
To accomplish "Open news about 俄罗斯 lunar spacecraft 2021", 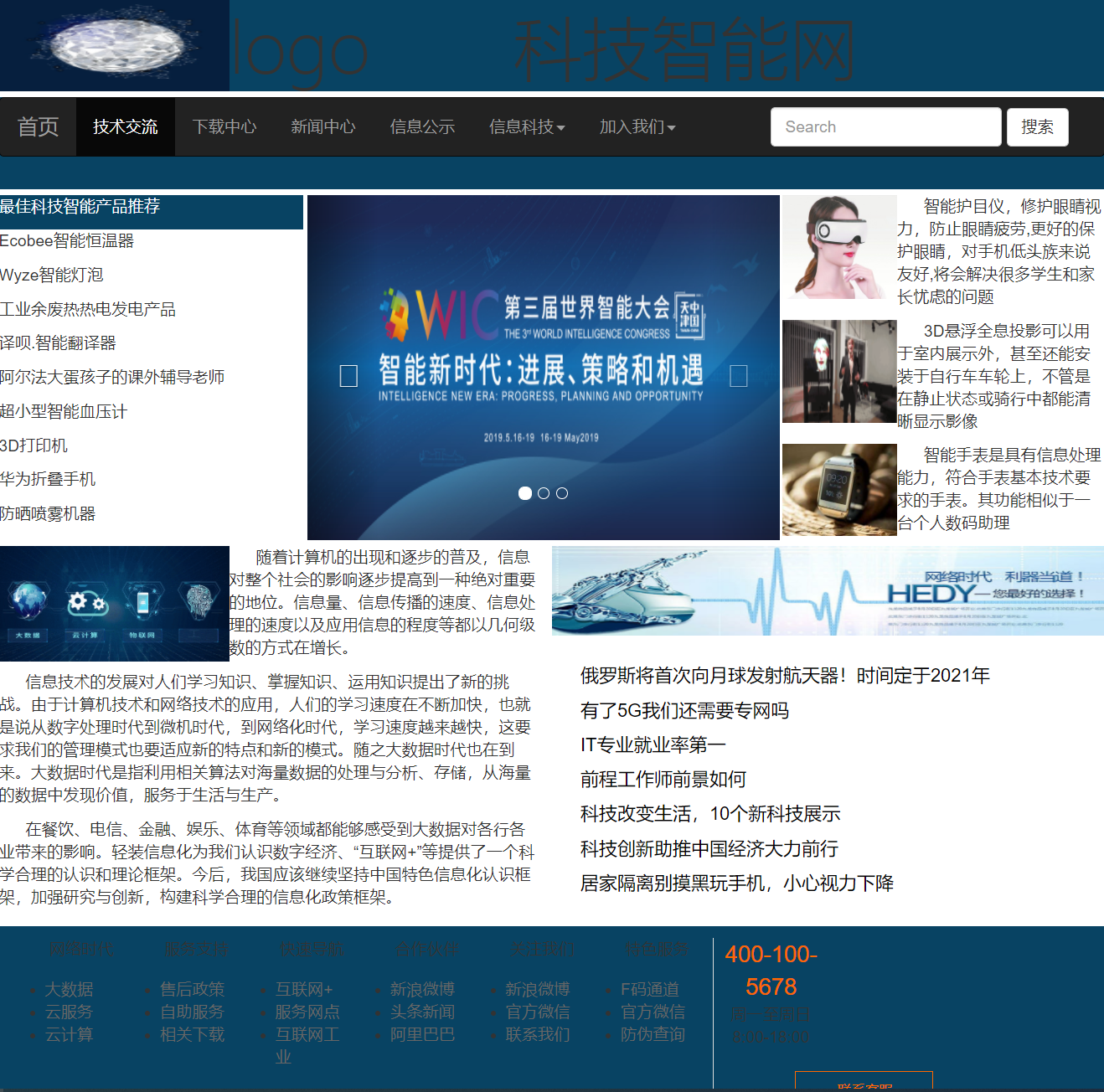I will coord(785,676).
